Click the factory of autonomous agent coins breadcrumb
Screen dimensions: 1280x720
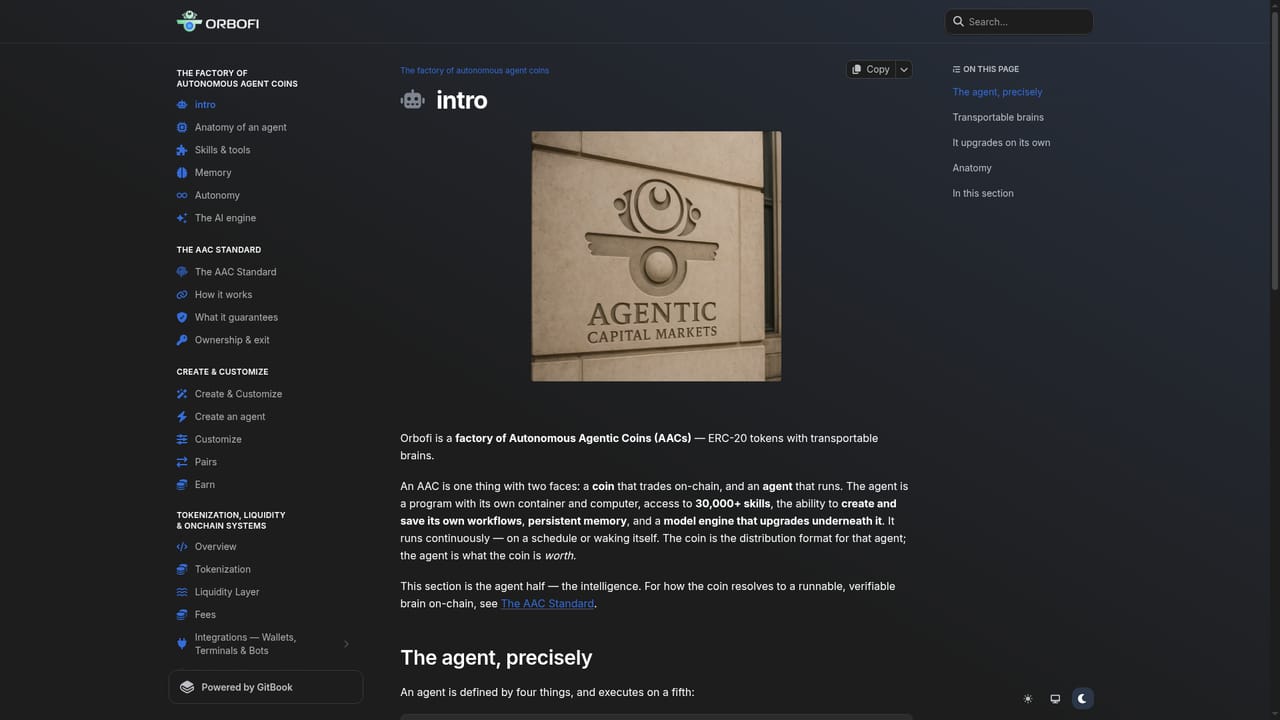pyautogui.click(x=474, y=71)
